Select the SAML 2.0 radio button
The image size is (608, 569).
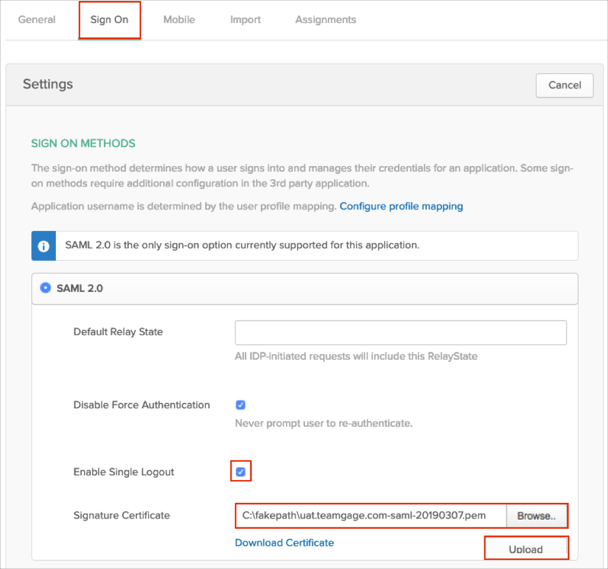tap(46, 288)
